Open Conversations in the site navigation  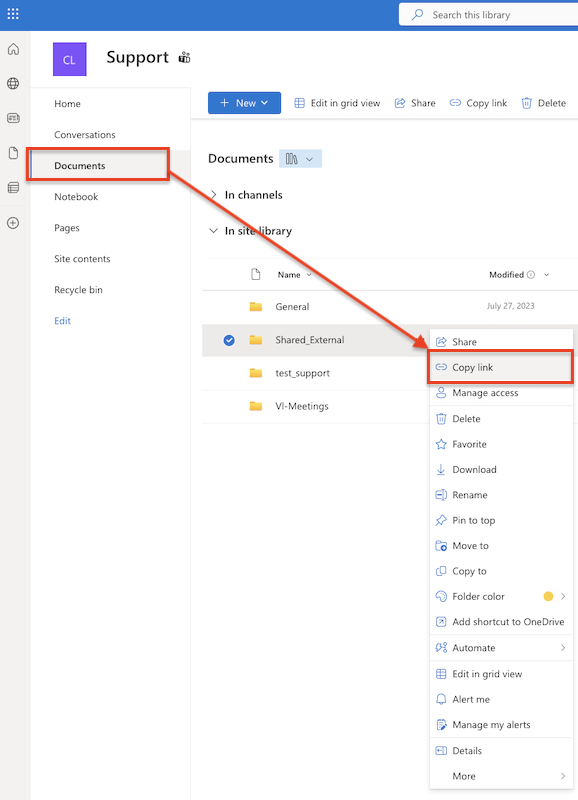[x=85, y=135]
